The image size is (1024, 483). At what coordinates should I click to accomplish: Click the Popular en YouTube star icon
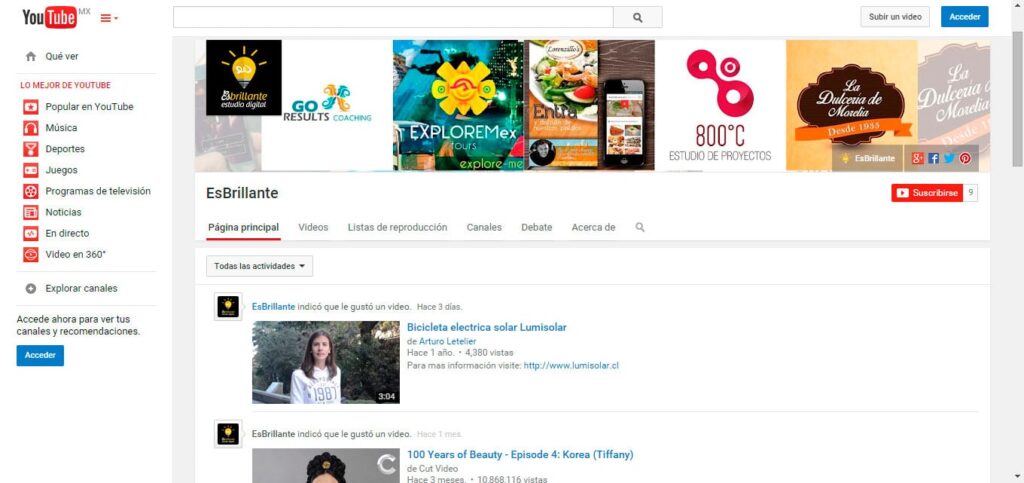(x=30, y=107)
